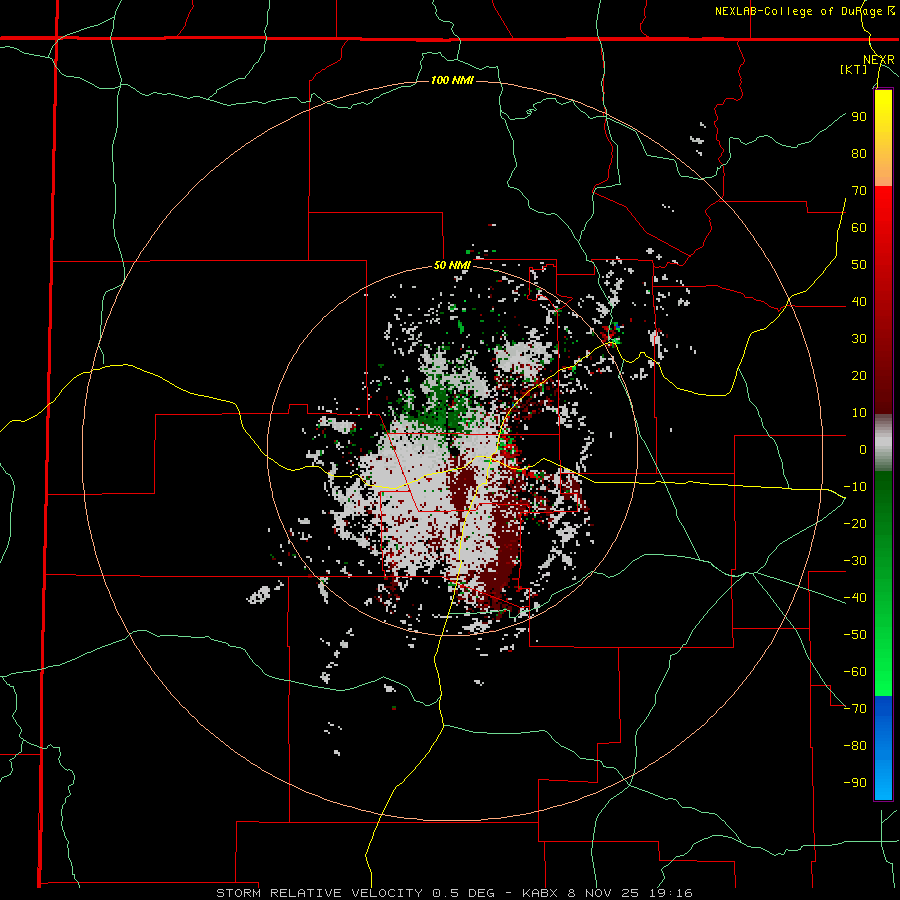Viewport: 900px width, 900px height.
Task: Click the -70 value on velocity scale
Action: pos(855,709)
